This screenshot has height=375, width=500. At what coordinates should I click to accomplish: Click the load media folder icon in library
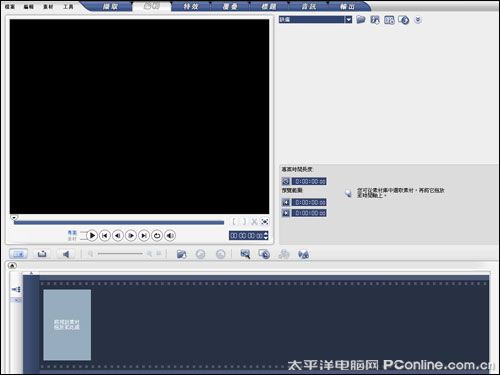[x=361, y=20]
